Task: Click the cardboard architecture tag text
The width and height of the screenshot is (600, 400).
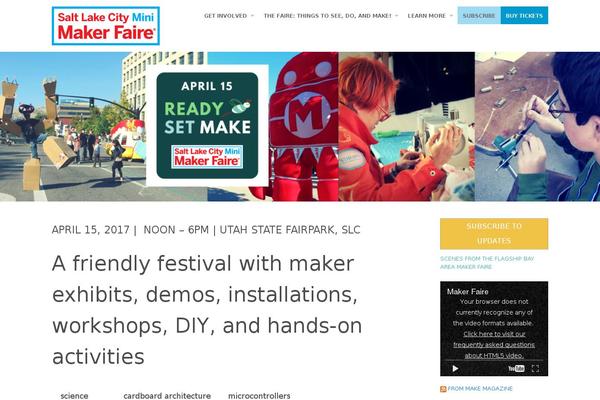Action: click(x=167, y=396)
